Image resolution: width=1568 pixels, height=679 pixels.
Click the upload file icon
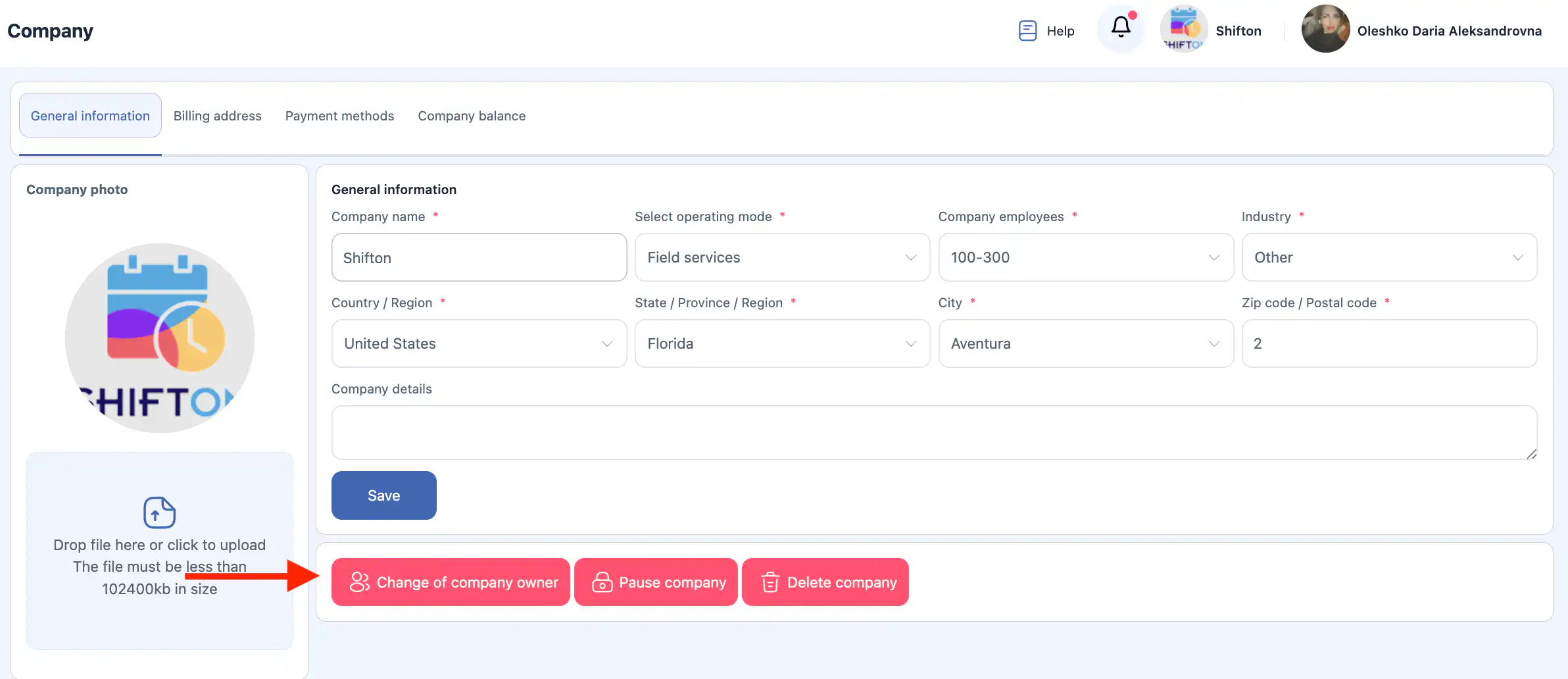(x=159, y=512)
